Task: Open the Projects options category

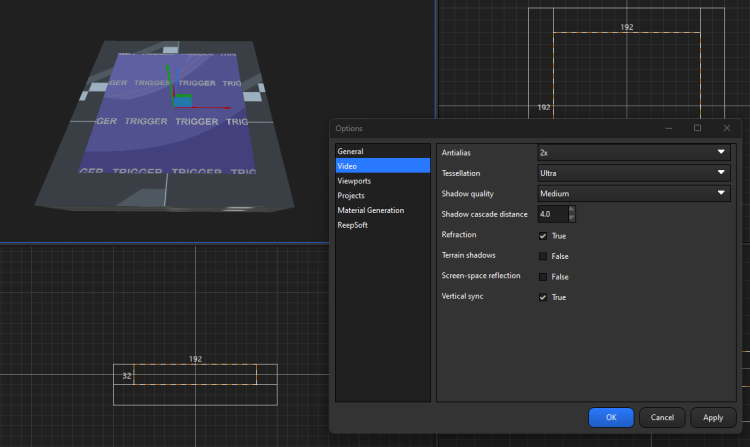Action: point(351,196)
